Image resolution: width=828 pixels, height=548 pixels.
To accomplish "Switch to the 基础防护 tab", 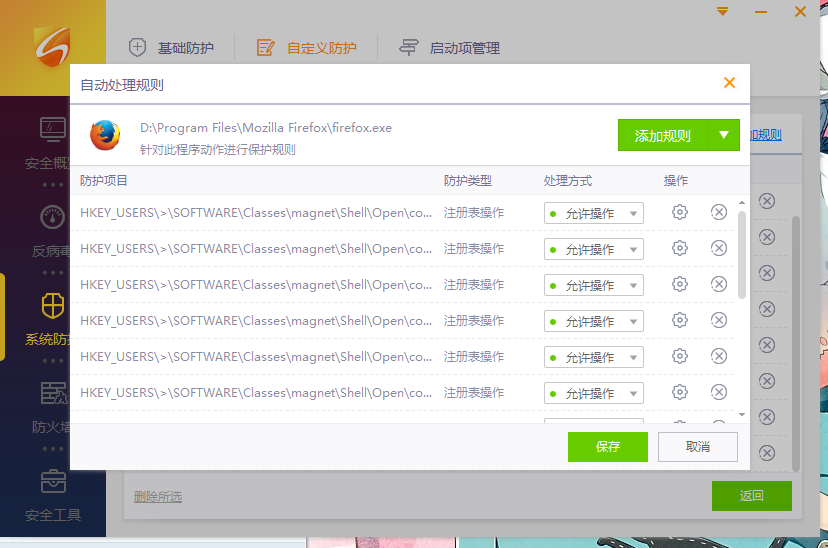I will (171, 48).
